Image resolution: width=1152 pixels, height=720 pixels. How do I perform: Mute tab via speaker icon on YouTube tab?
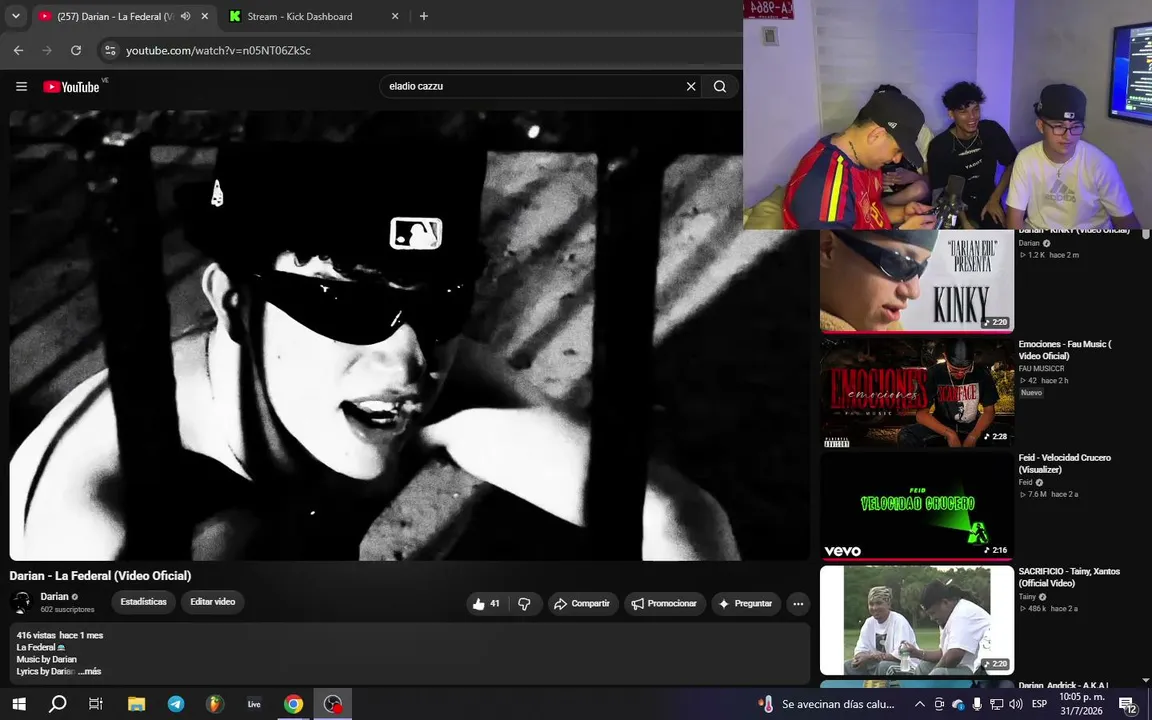tap(186, 16)
